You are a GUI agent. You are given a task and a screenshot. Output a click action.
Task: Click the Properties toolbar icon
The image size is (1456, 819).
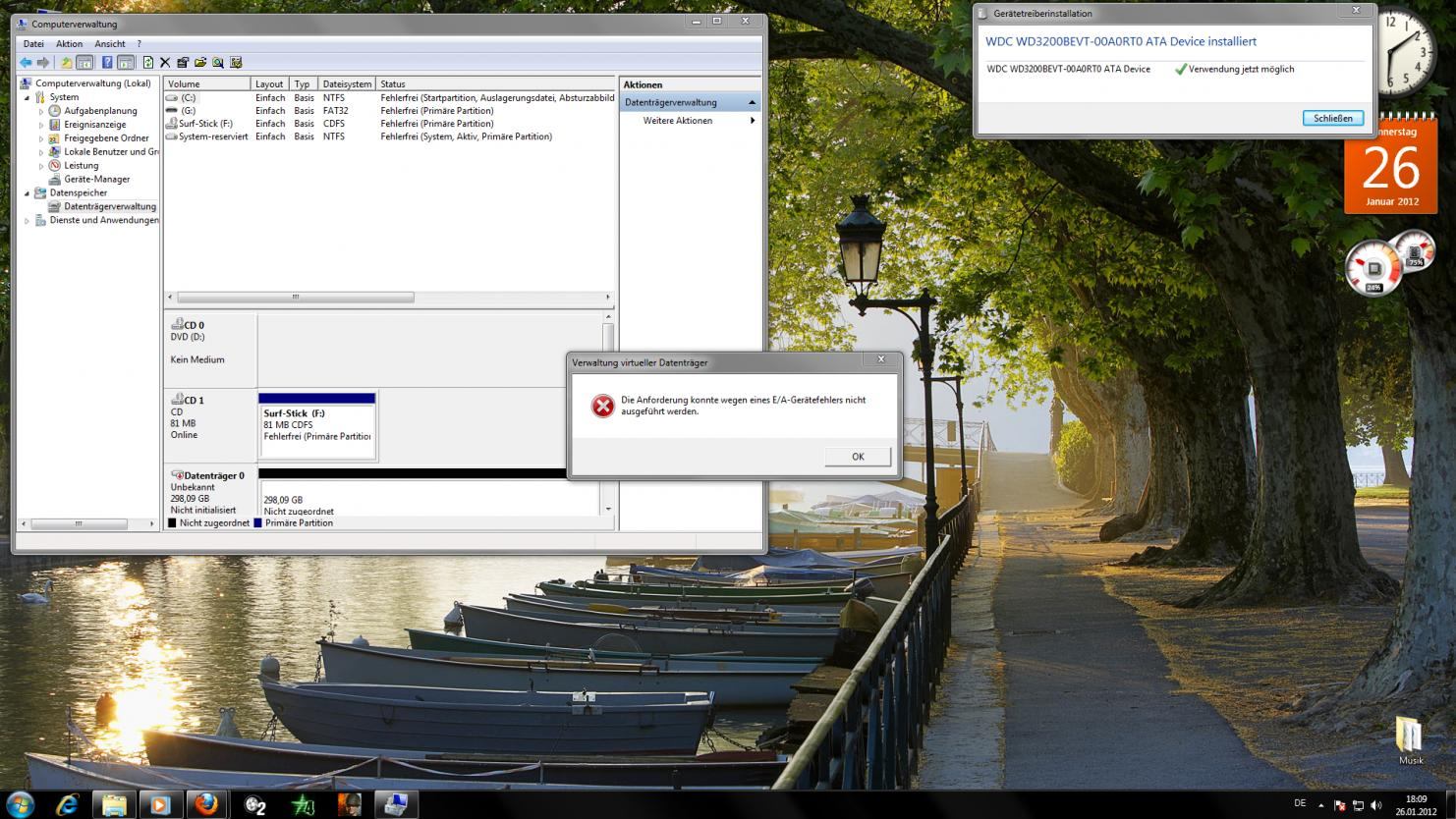click(183, 63)
